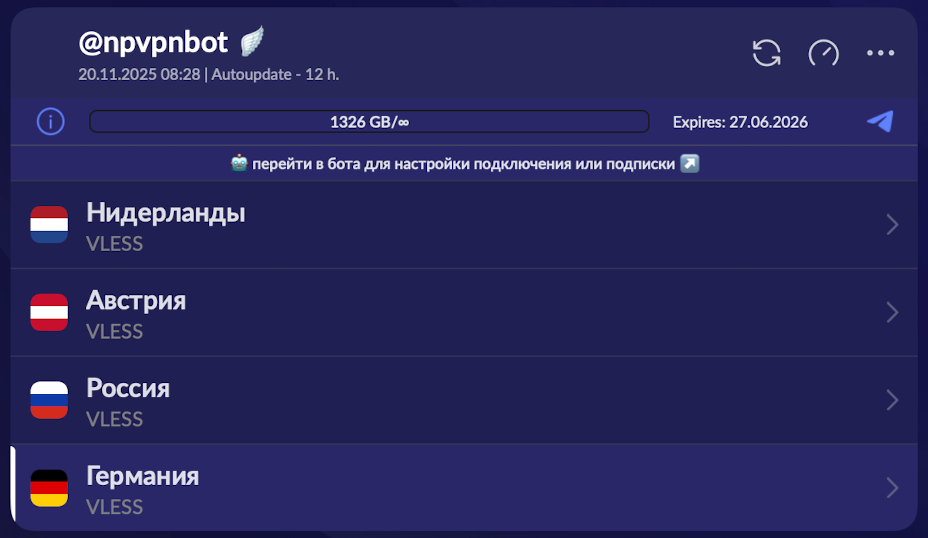Click the Russia flag icon
The width and height of the screenshot is (928, 538).
(49, 400)
